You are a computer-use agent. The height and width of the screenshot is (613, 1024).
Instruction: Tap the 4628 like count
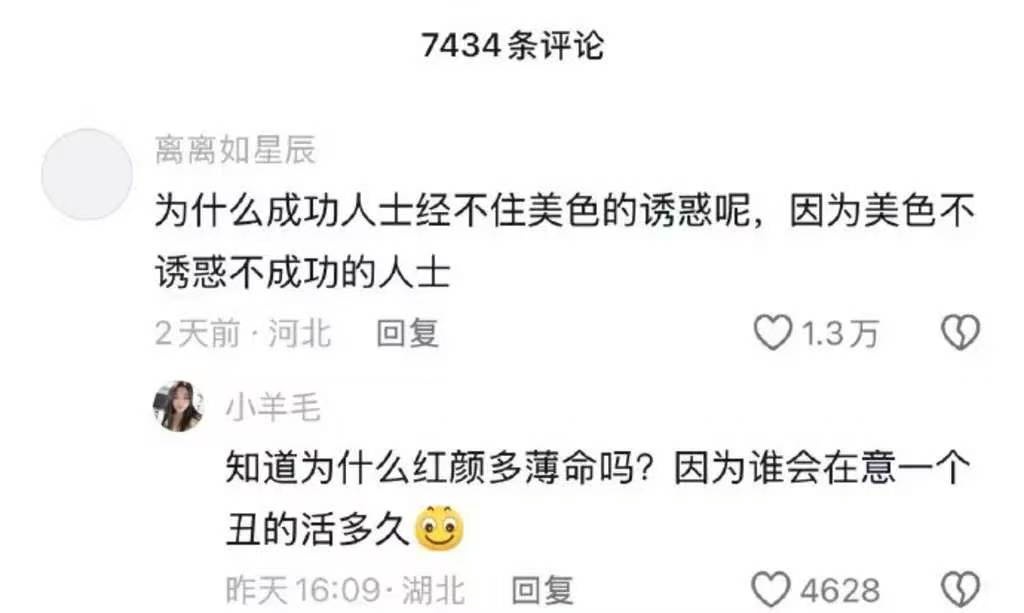tap(840, 591)
